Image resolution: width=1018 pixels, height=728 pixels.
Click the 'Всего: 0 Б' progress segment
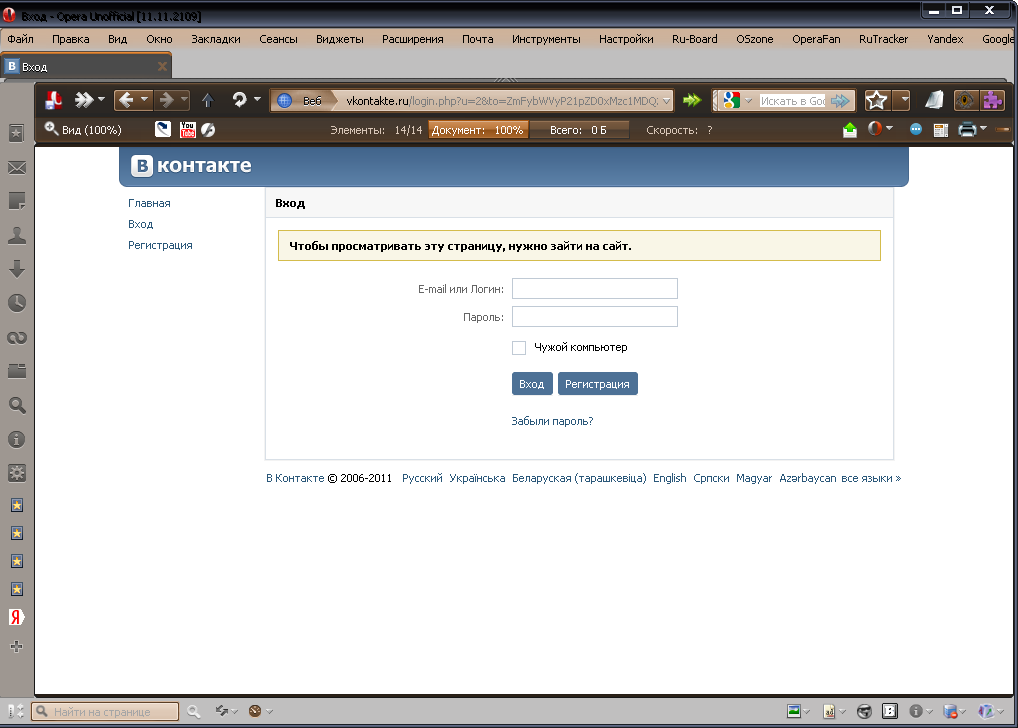click(x=578, y=130)
